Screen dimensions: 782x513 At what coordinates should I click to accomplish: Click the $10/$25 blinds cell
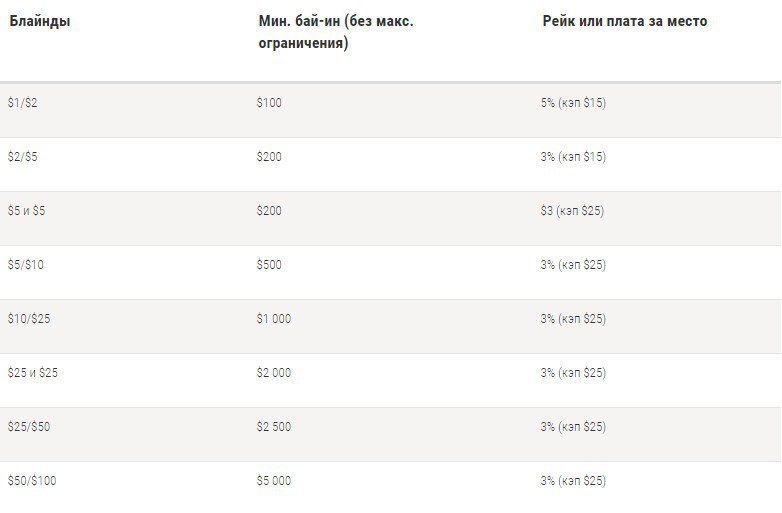click(x=29, y=319)
